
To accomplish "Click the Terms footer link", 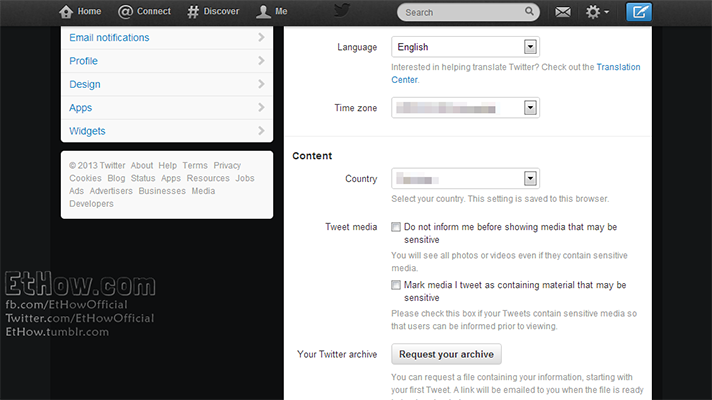I will pyautogui.click(x=195, y=165).
